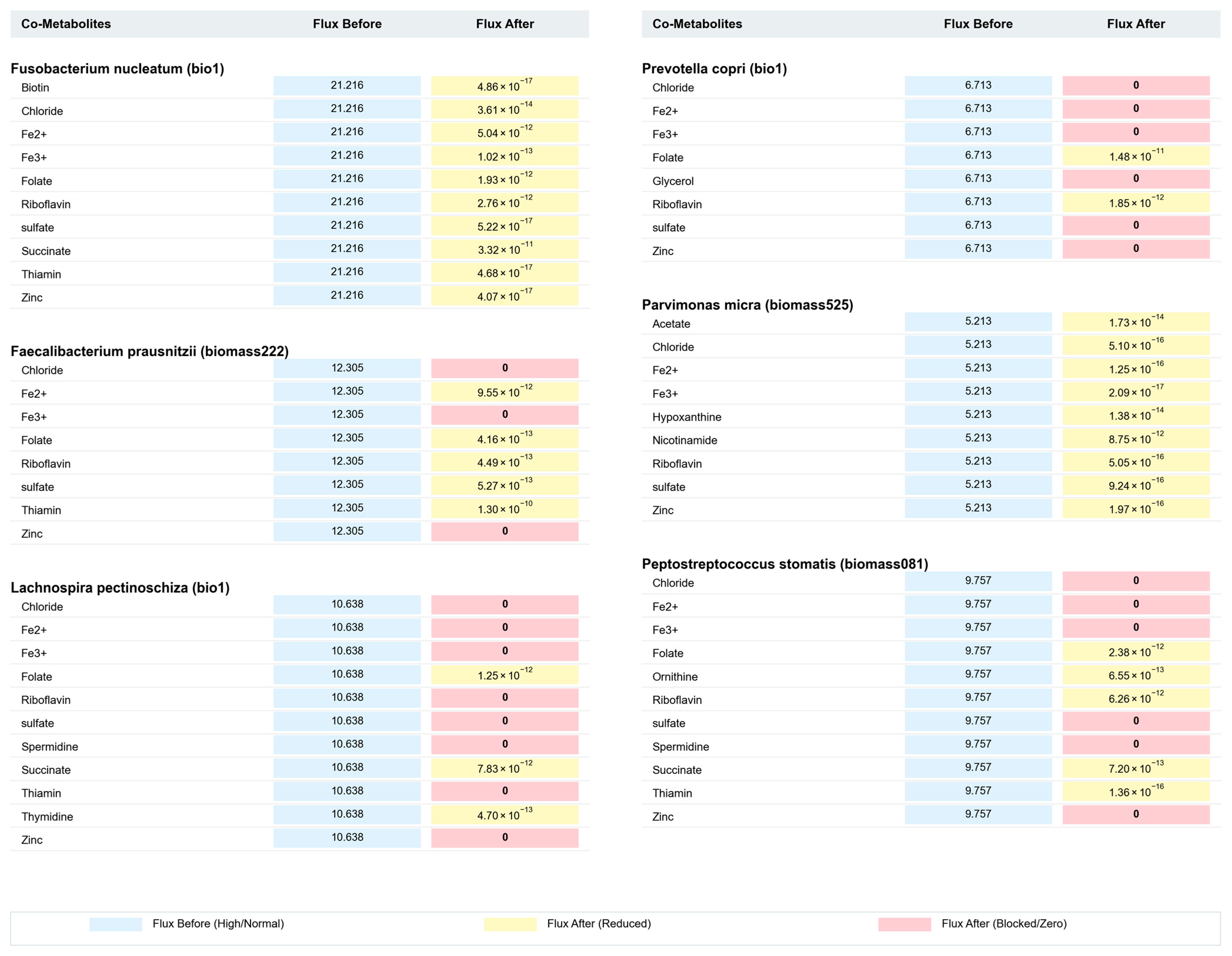Click the left table's Co-Metabolites column header

click(x=66, y=24)
